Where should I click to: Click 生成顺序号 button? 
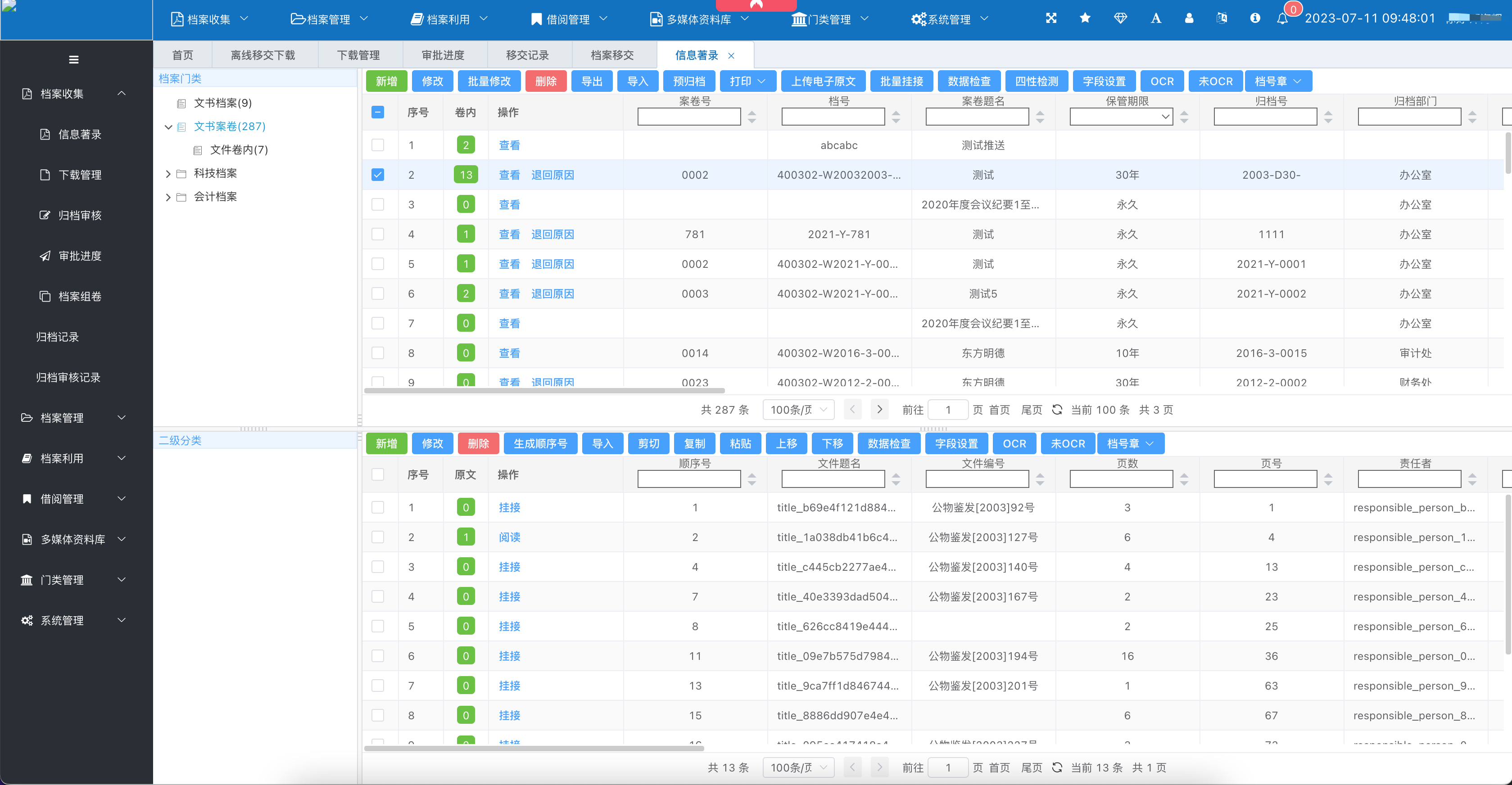[541, 444]
